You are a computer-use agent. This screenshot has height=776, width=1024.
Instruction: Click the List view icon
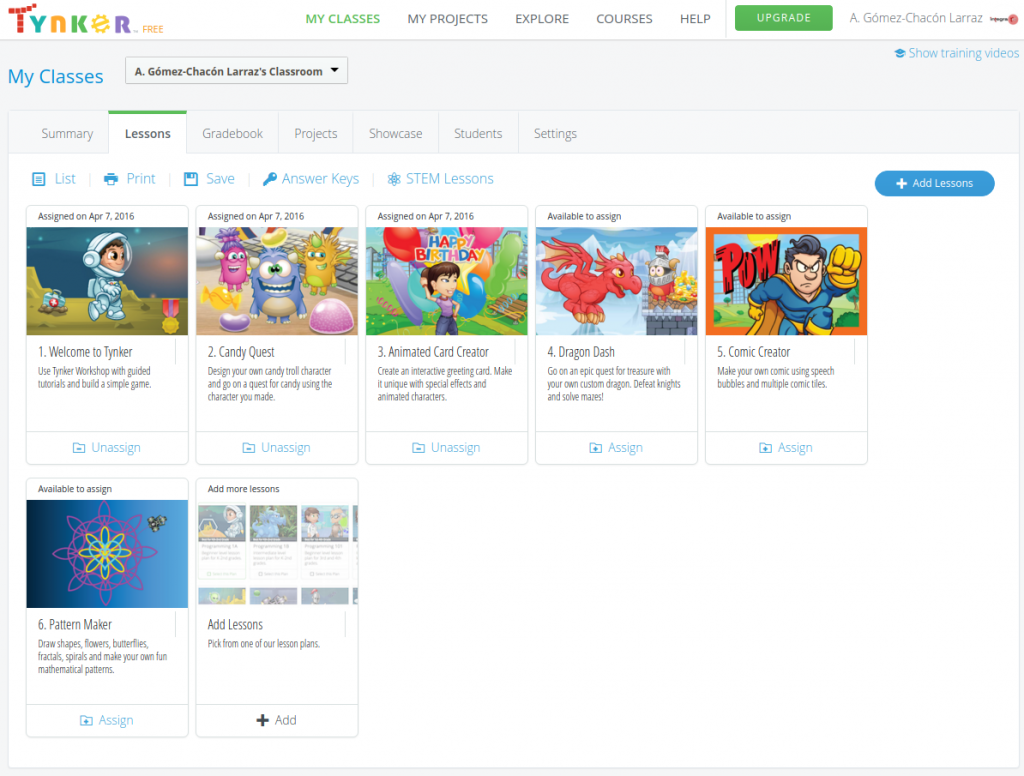pyautogui.click(x=39, y=179)
